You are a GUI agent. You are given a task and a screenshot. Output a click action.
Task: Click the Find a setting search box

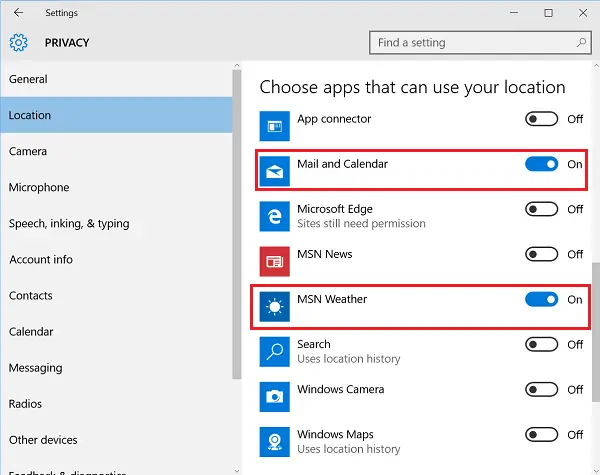pos(472,43)
